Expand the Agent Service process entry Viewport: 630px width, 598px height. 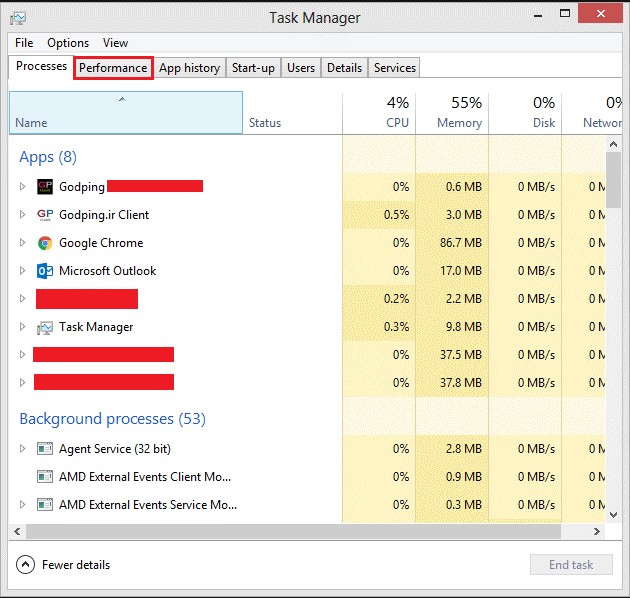point(23,449)
